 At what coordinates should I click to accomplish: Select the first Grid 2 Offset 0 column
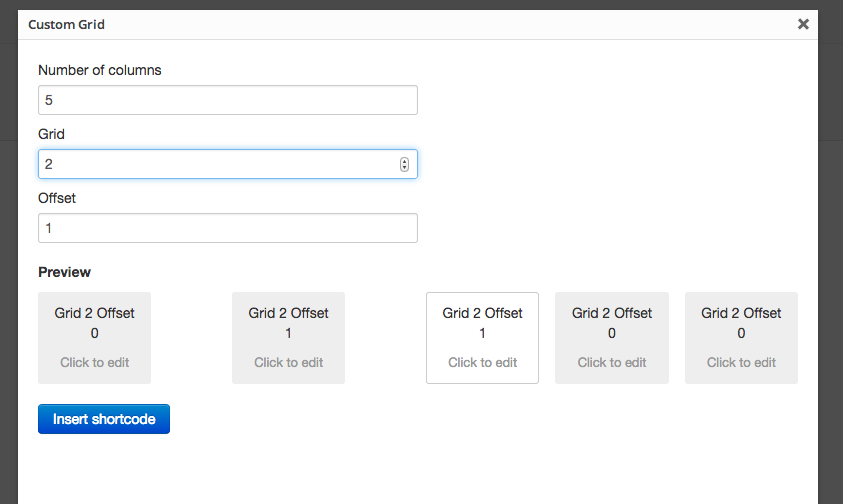coord(95,338)
